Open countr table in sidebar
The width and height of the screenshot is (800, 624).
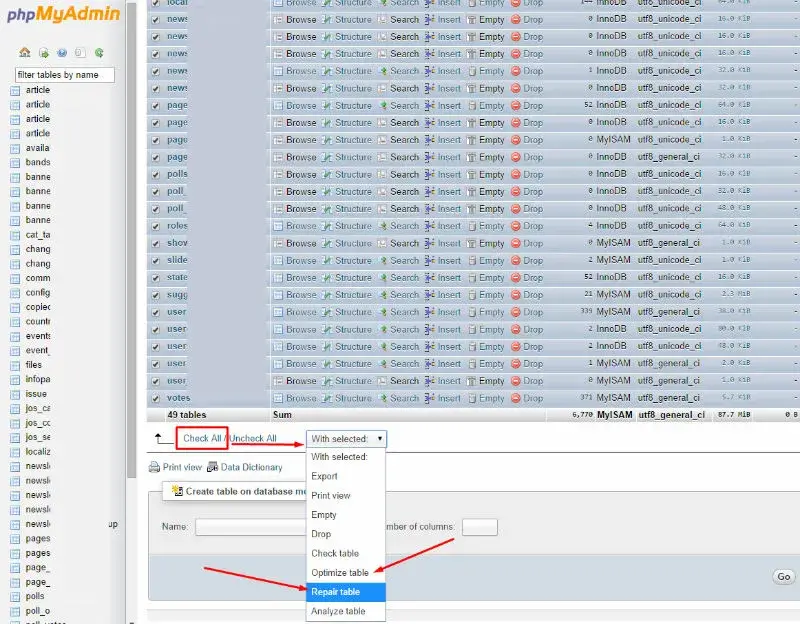pos(38,321)
